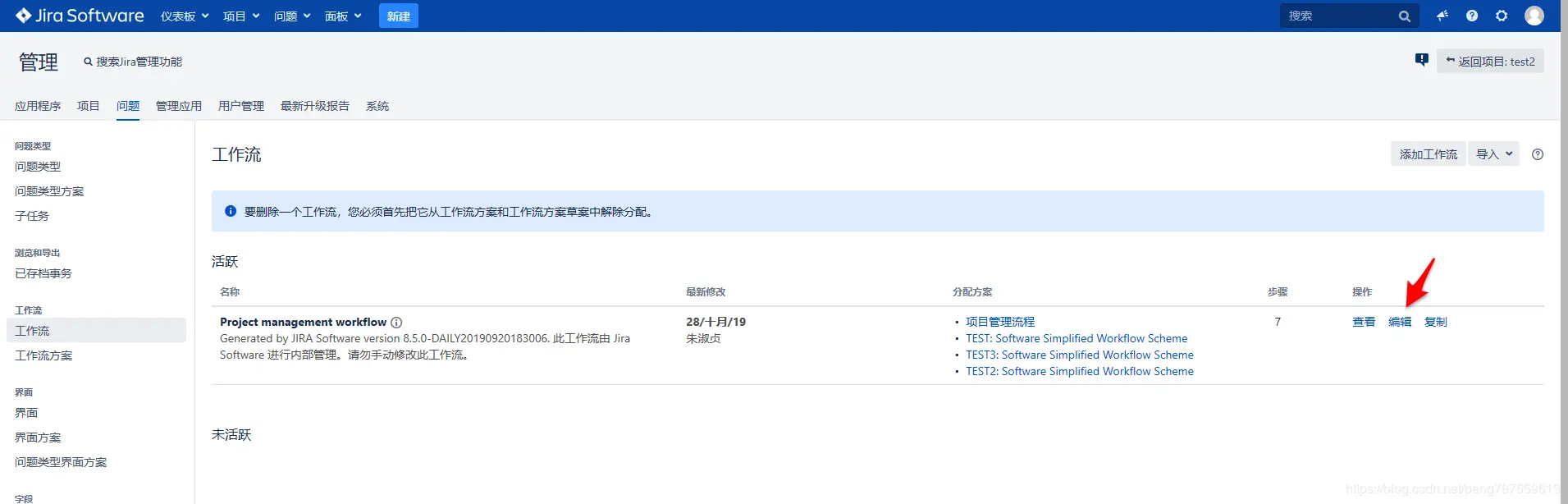This screenshot has height=504, width=1568.
Task: Select 工作流 in the sidebar
Action: pyautogui.click(x=96, y=330)
